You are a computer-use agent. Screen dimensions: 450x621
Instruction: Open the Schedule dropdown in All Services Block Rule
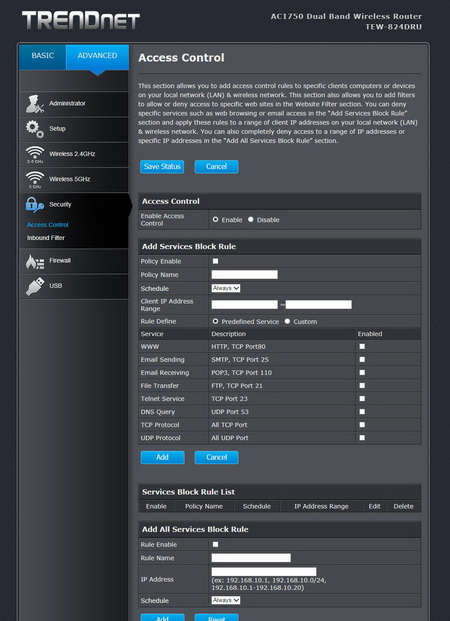point(226,600)
